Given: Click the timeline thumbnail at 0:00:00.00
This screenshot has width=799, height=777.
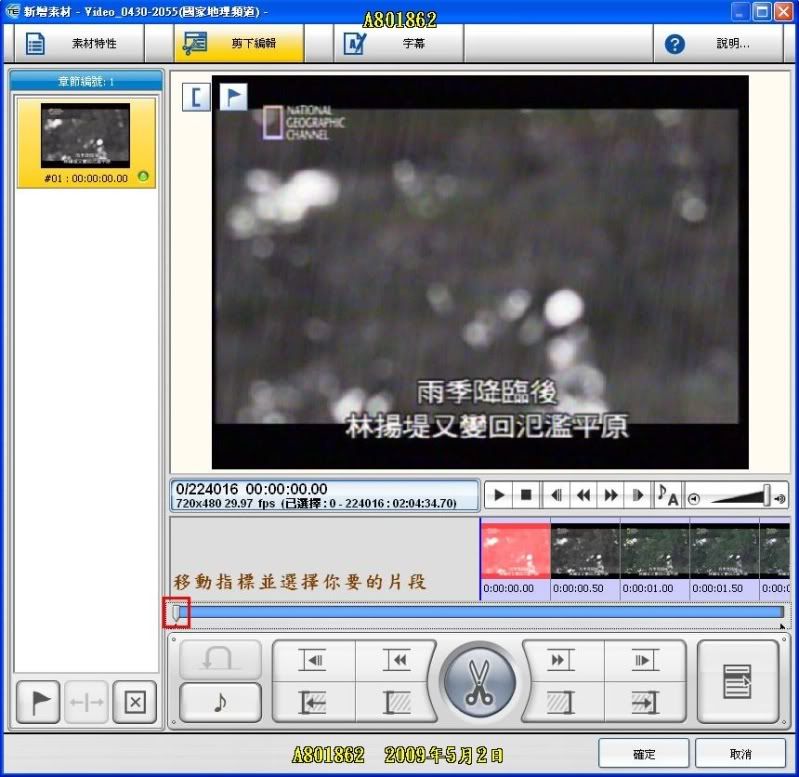Looking at the screenshot, I should pyautogui.click(x=516, y=550).
